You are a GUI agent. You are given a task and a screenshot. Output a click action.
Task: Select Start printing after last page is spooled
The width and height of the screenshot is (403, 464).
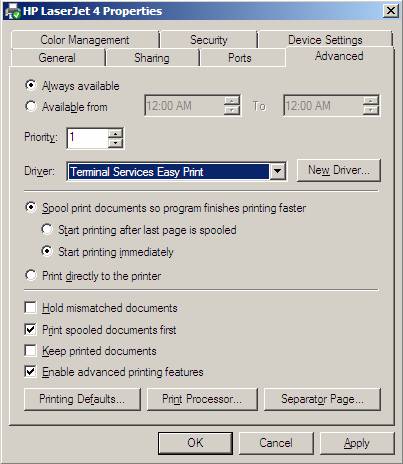pyautogui.click(x=47, y=229)
